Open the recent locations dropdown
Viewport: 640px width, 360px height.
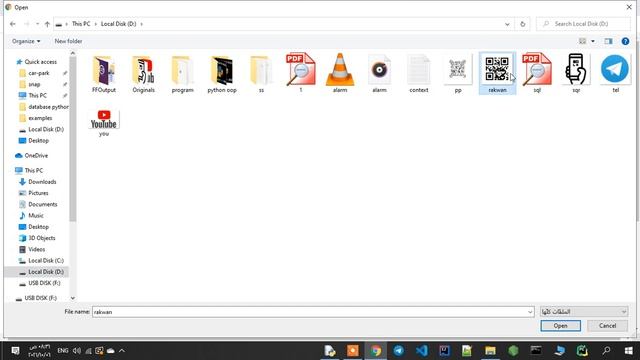pos(37,24)
